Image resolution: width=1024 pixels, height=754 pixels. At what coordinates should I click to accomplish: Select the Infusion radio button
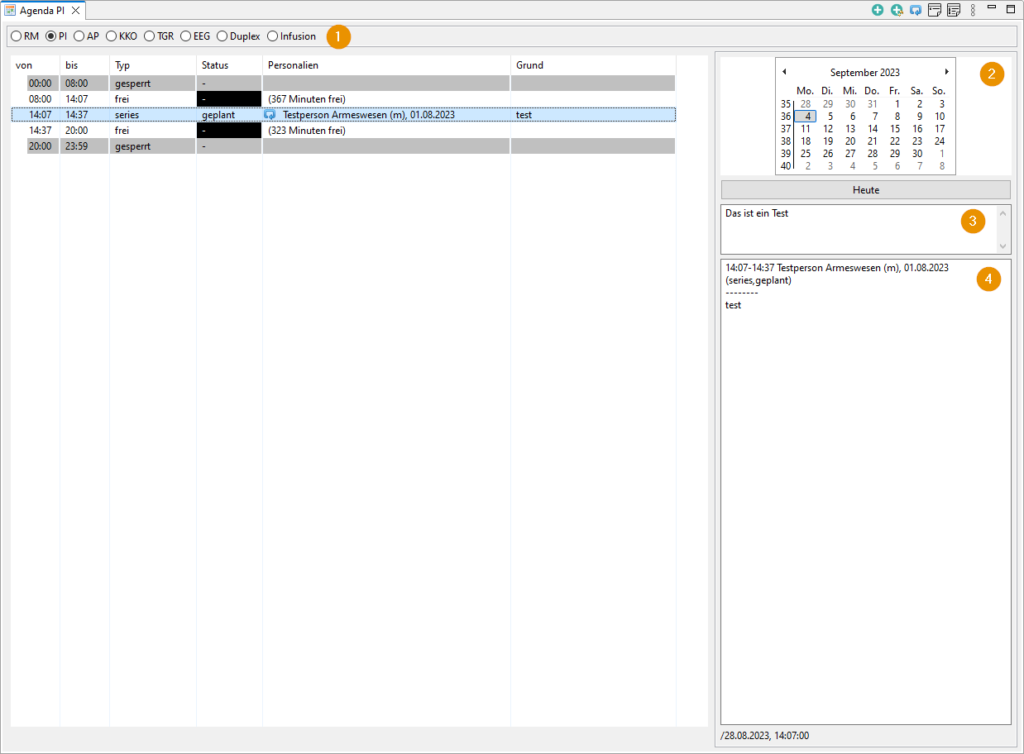coord(272,37)
